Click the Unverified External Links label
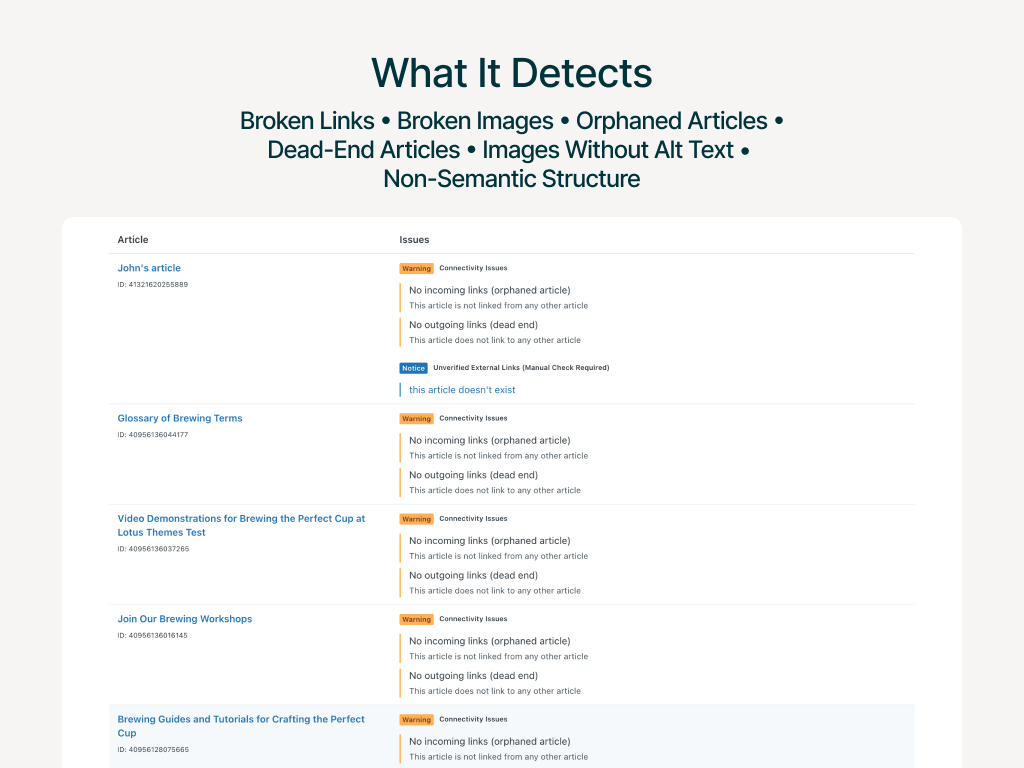Viewport: 1024px width, 768px height. pos(521,368)
